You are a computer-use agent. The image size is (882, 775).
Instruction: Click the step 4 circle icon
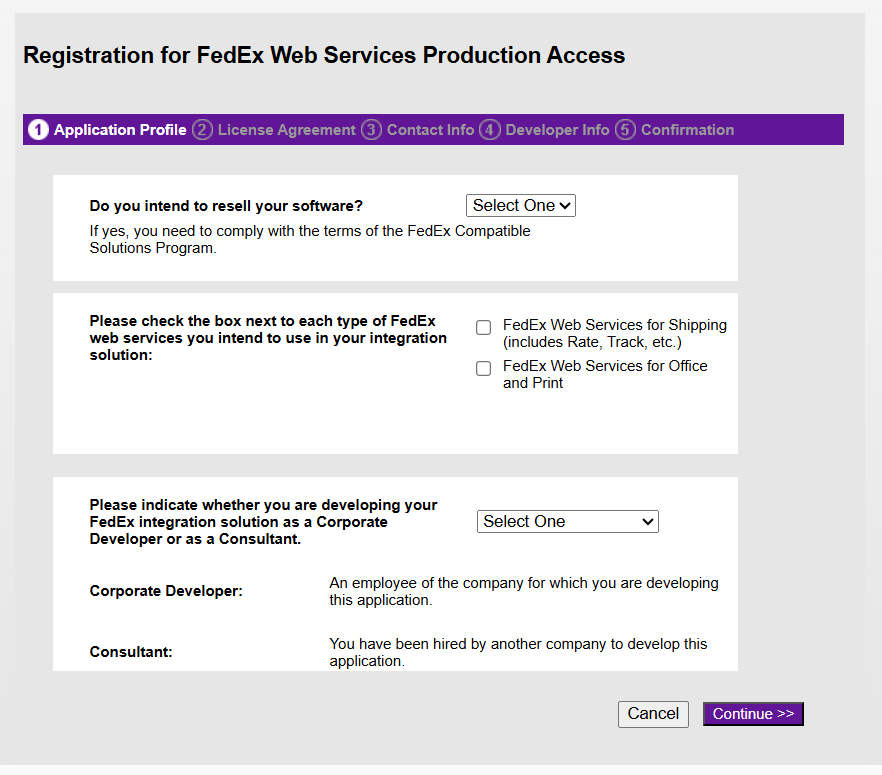[489, 130]
